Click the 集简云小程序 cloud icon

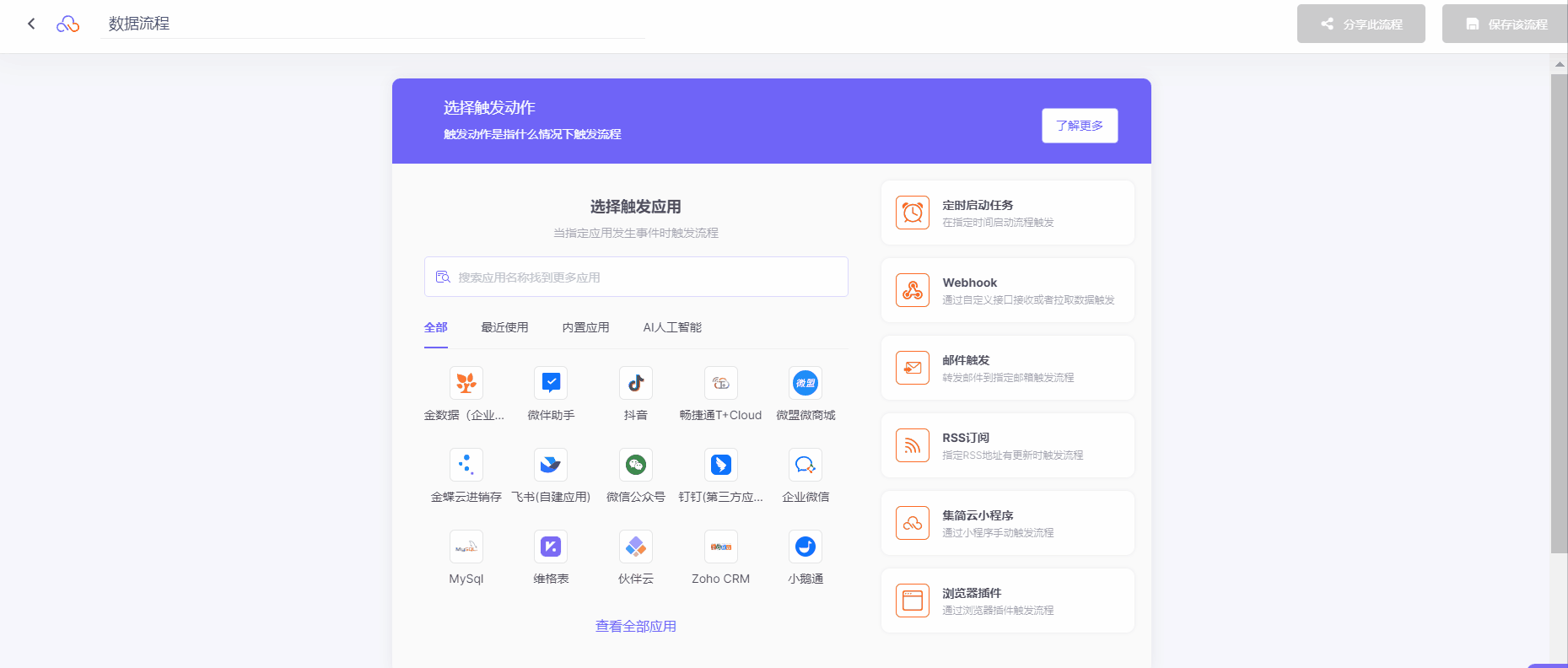(913, 523)
